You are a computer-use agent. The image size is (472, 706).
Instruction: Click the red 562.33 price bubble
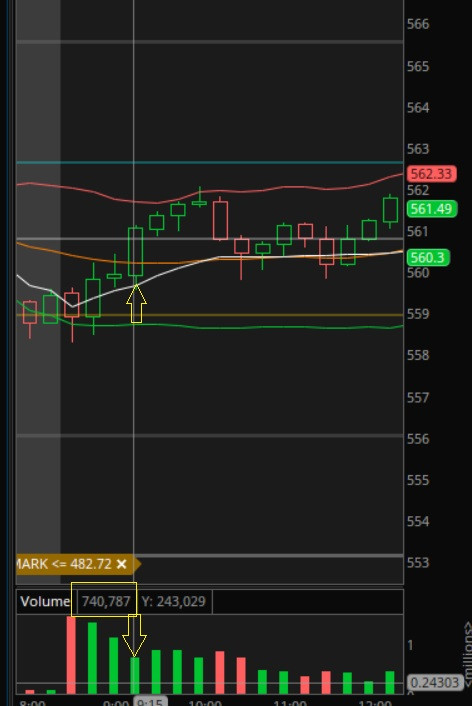point(431,173)
